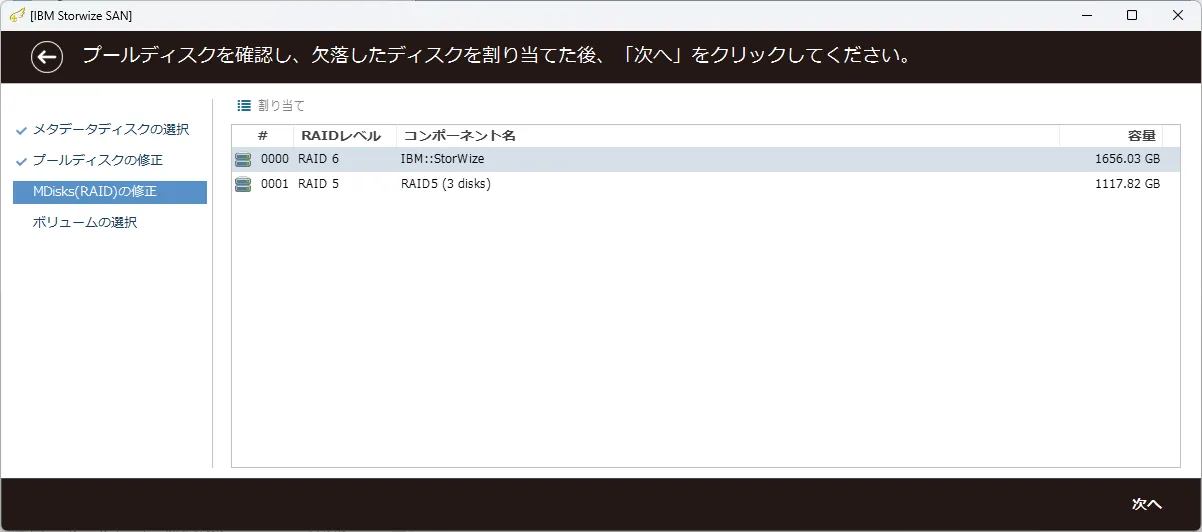Maximize the IBM Storwize SAN window
1202x532 pixels.
(1132, 15)
